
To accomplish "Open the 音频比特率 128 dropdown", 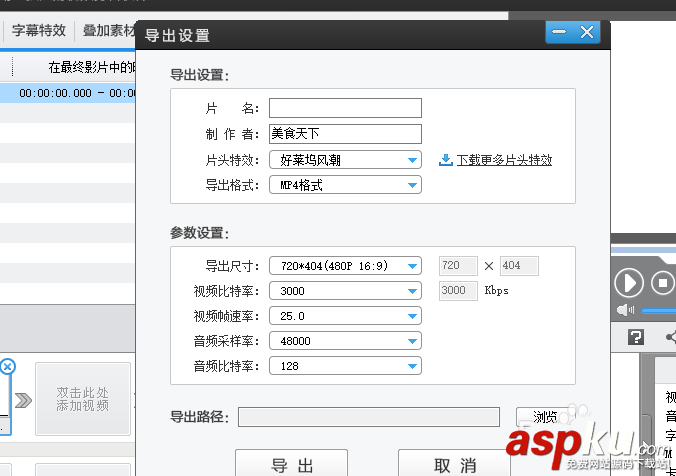I will coord(345,366).
